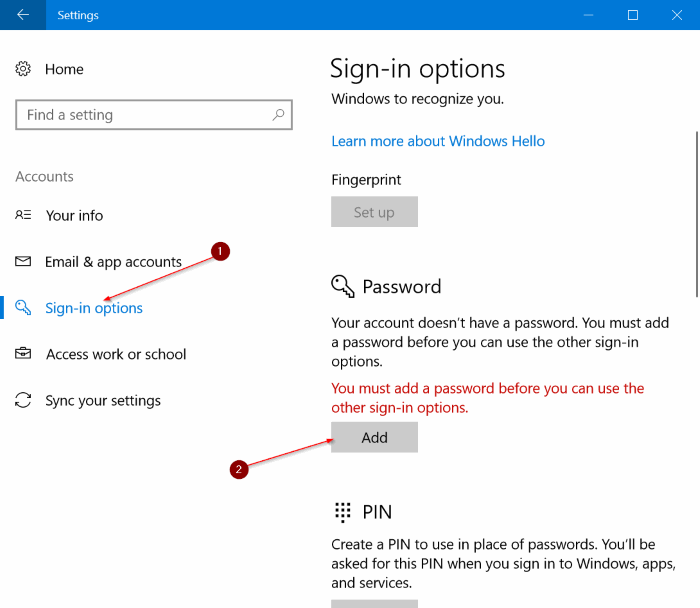Click the back arrow in title bar
700x608 pixels.
pyautogui.click(x=23, y=15)
